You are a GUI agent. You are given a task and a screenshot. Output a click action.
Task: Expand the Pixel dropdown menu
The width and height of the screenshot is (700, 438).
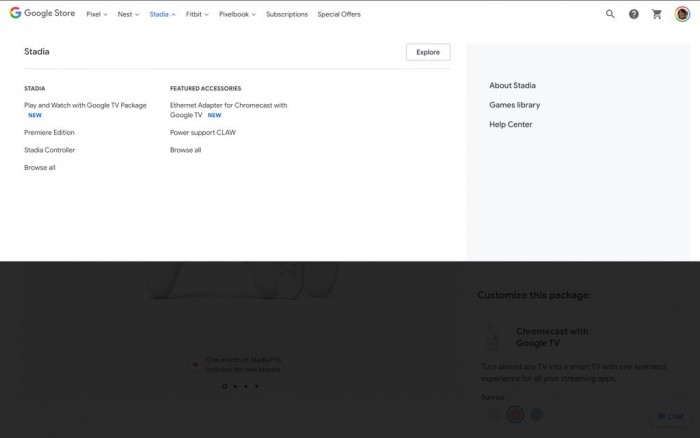pyautogui.click(x=97, y=15)
